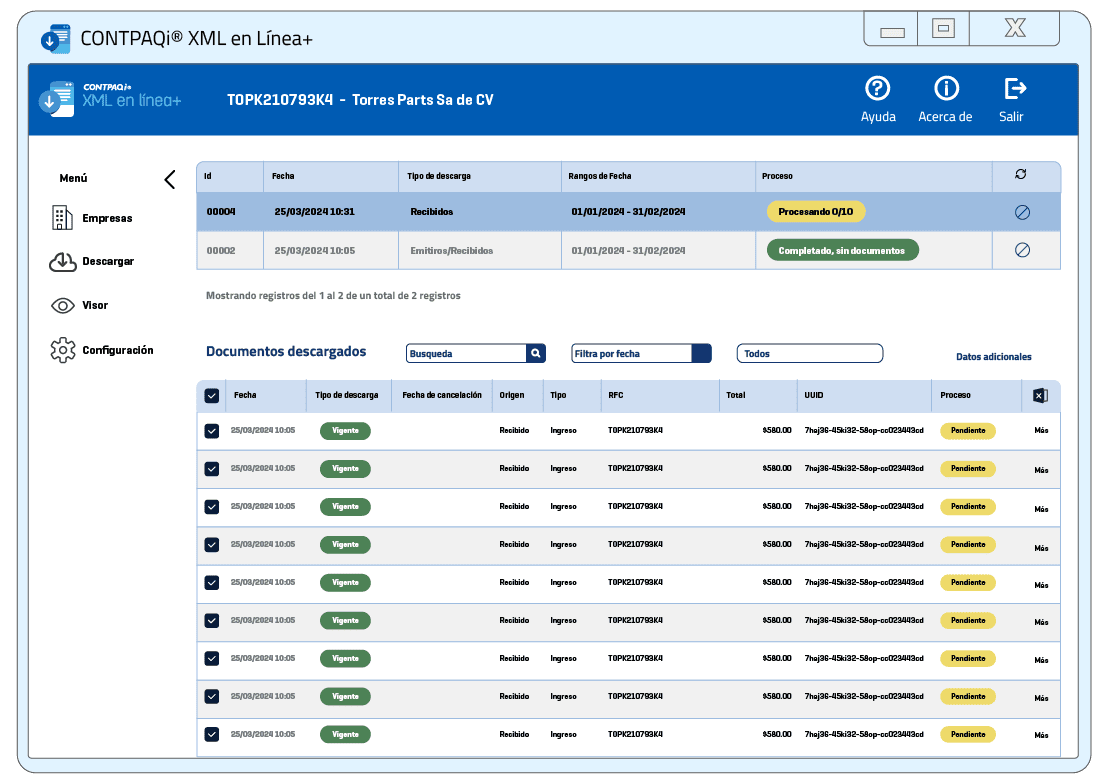
Task: Toggle the select-all checkbox in table header
Action: pyautogui.click(x=211, y=396)
